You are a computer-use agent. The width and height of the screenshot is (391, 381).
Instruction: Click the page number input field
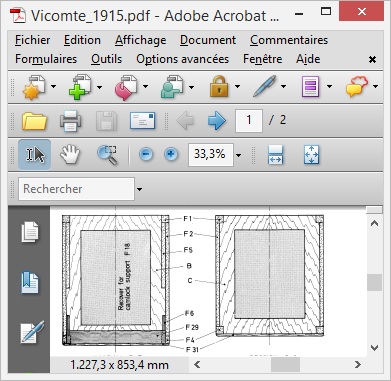tap(249, 120)
